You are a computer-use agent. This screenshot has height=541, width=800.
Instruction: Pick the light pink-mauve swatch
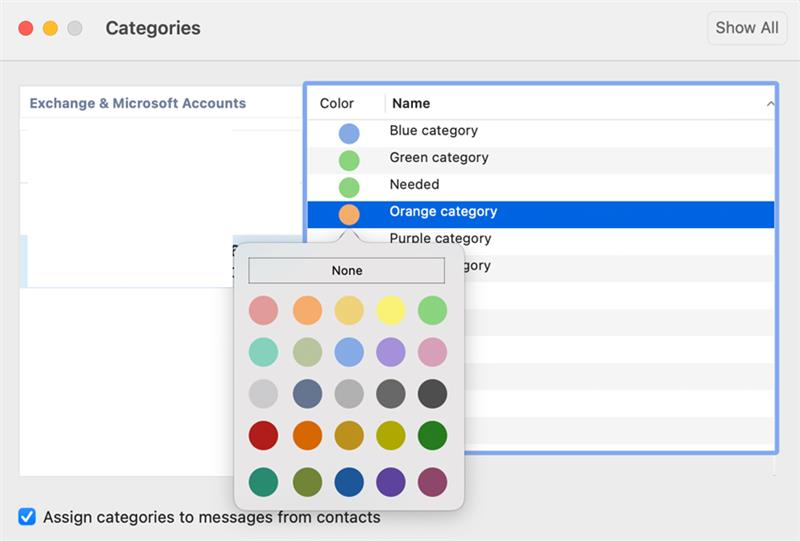click(433, 352)
